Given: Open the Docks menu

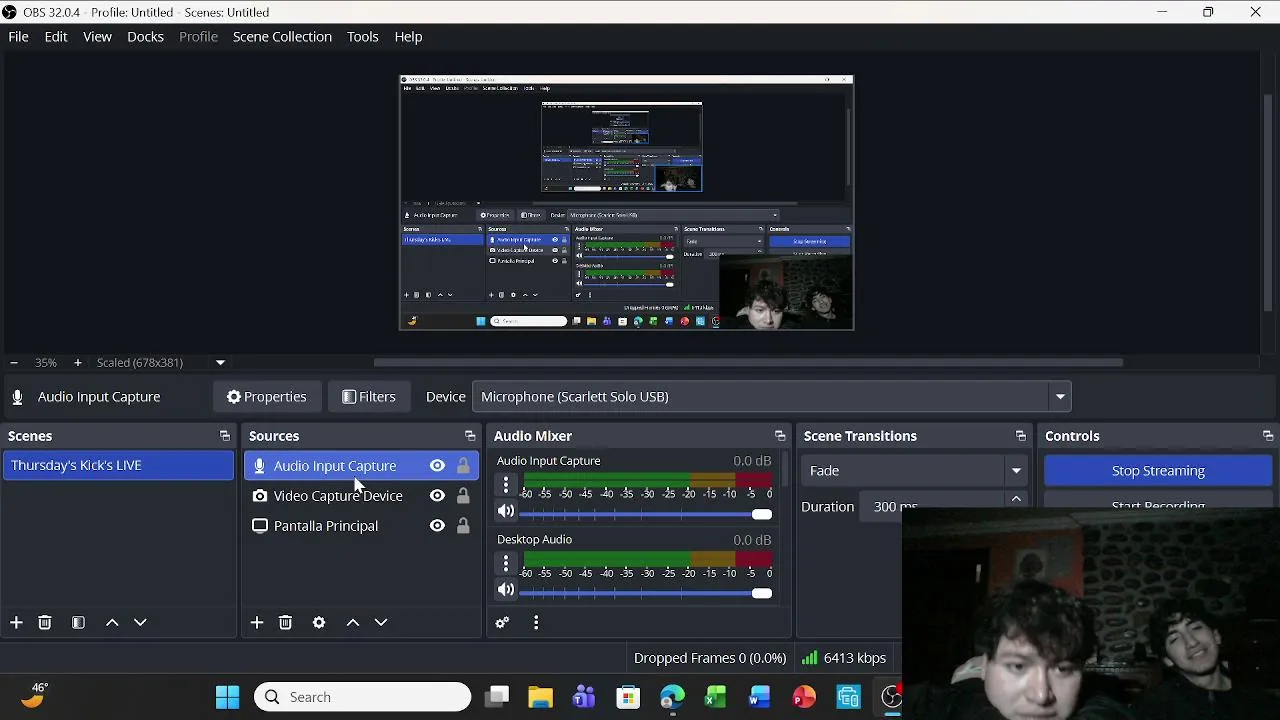Looking at the screenshot, I should click(x=145, y=37).
